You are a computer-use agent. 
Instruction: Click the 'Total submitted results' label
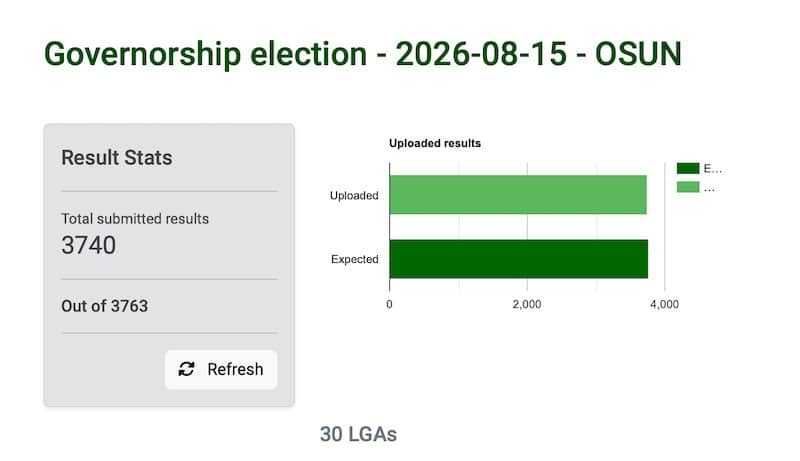pos(135,219)
